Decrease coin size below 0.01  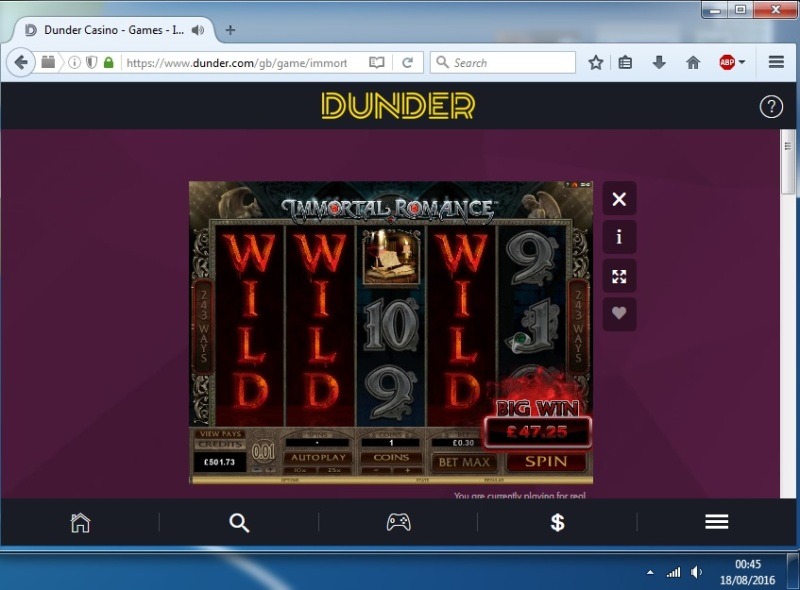pos(257,470)
